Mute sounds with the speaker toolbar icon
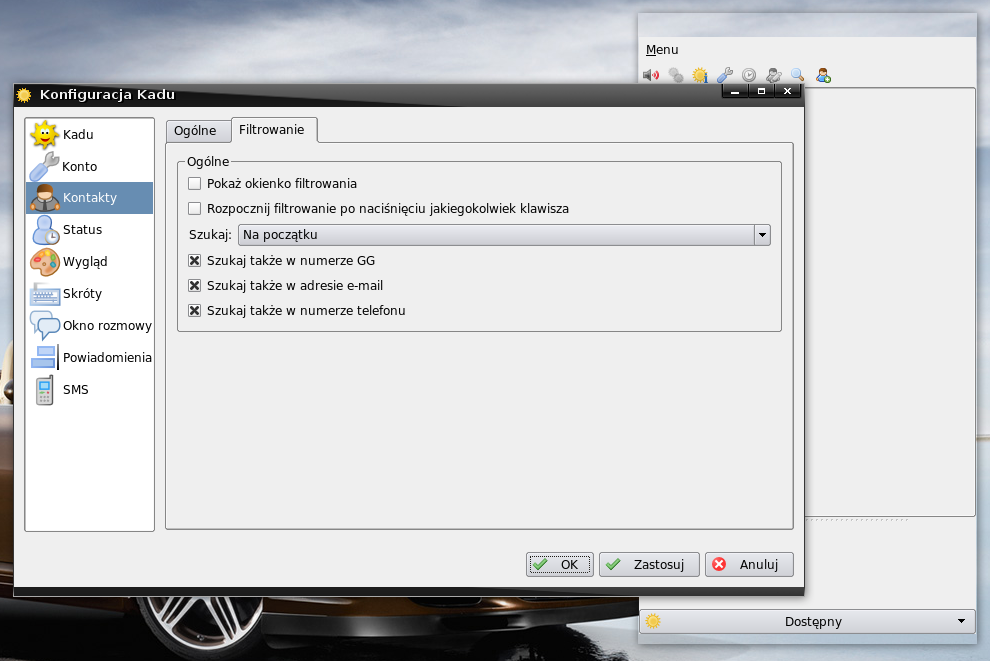990x661 pixels. (651, 76)
